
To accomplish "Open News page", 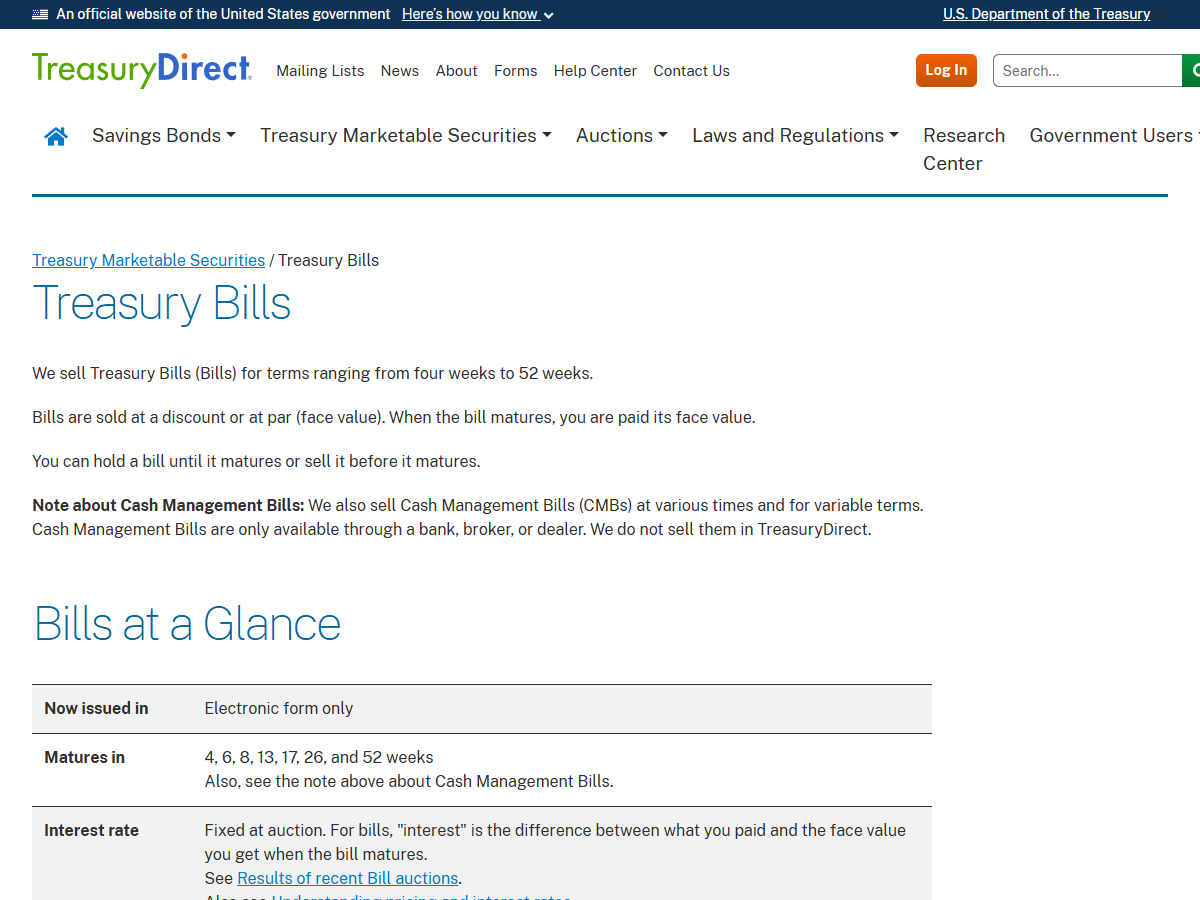I will tap(400, 71).
